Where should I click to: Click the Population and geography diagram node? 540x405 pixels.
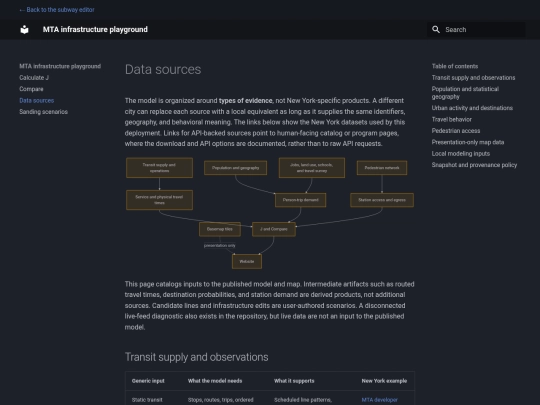tap(236, 168)
